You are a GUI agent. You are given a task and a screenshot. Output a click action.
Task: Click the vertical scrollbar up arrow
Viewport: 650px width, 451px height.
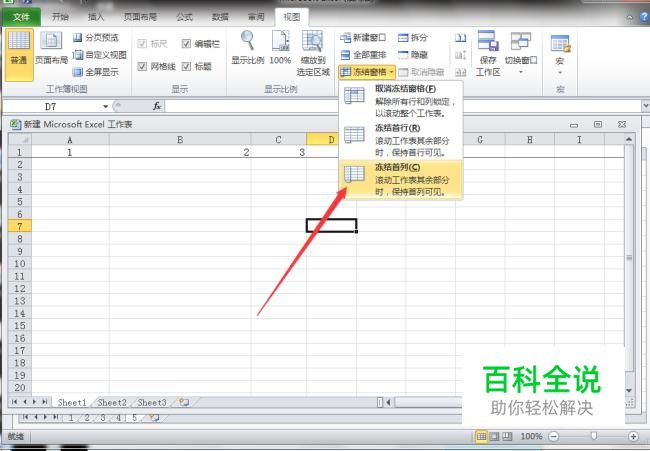[629, 139]
